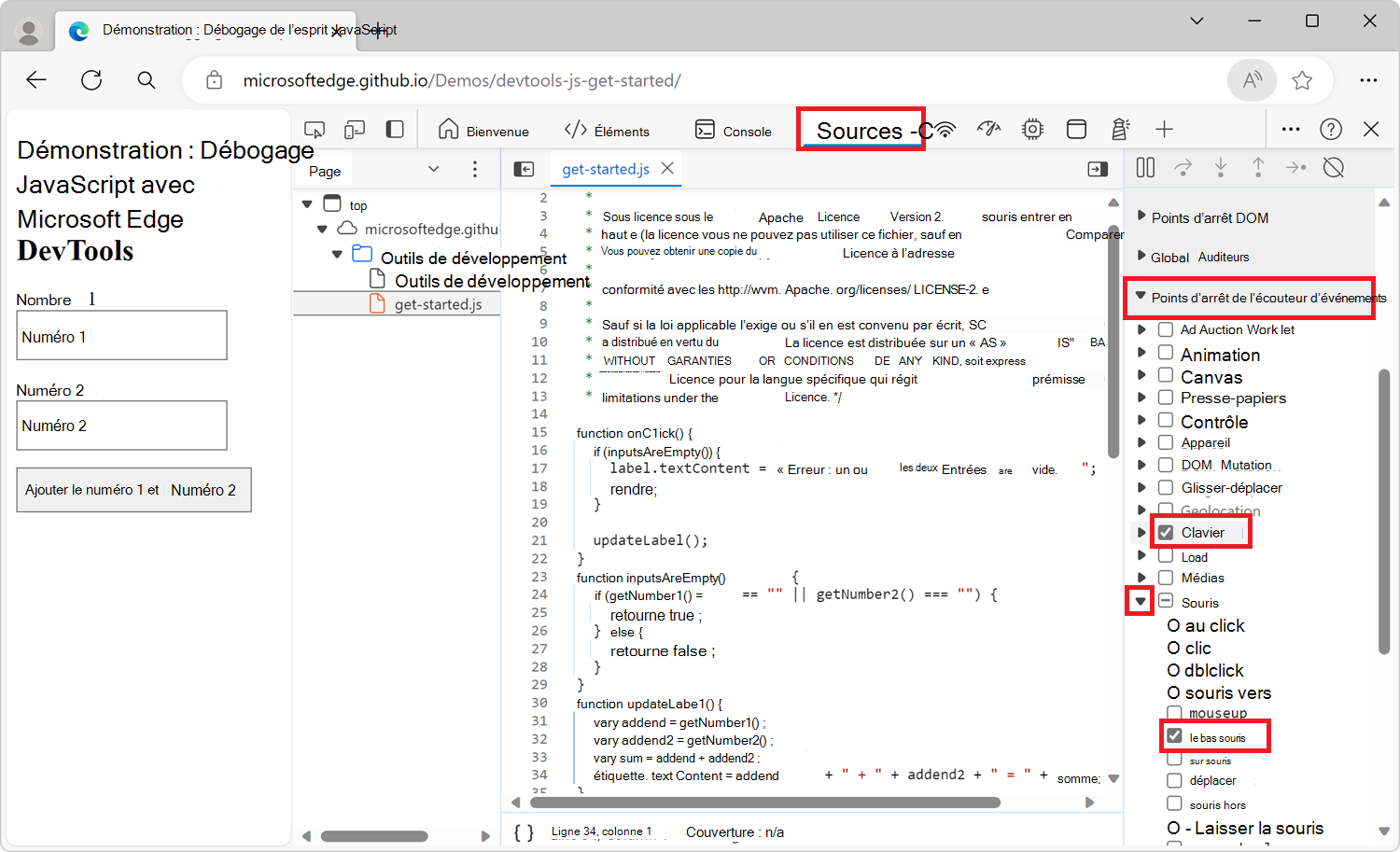Pretty print code with braces icon
The height and width of the screenshot is (852, 1400).
click(x=524, y=832)
